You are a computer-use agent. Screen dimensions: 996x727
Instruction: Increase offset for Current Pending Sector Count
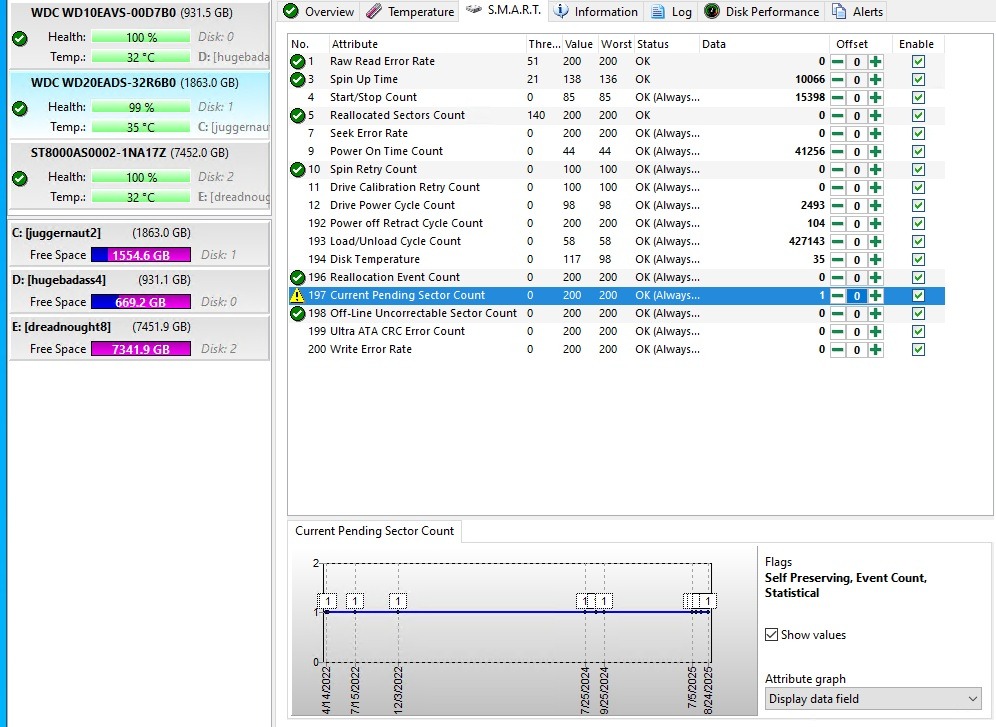875,295
